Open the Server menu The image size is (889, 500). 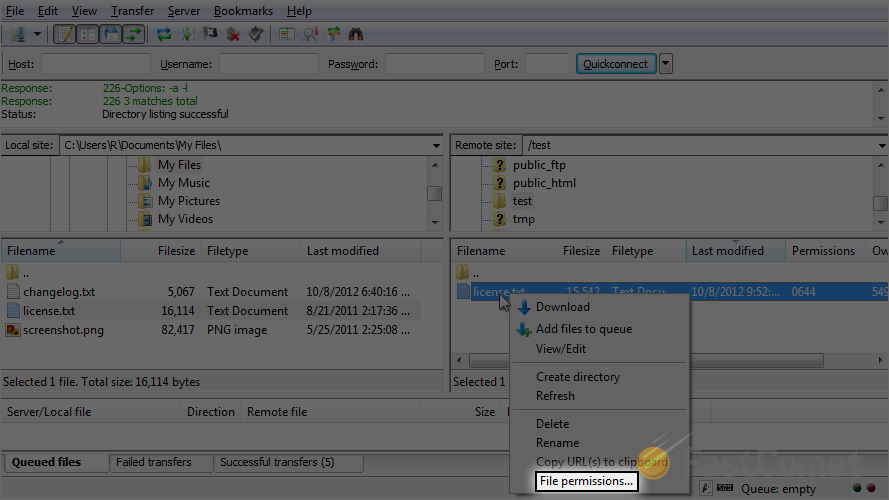click(184, 11)
